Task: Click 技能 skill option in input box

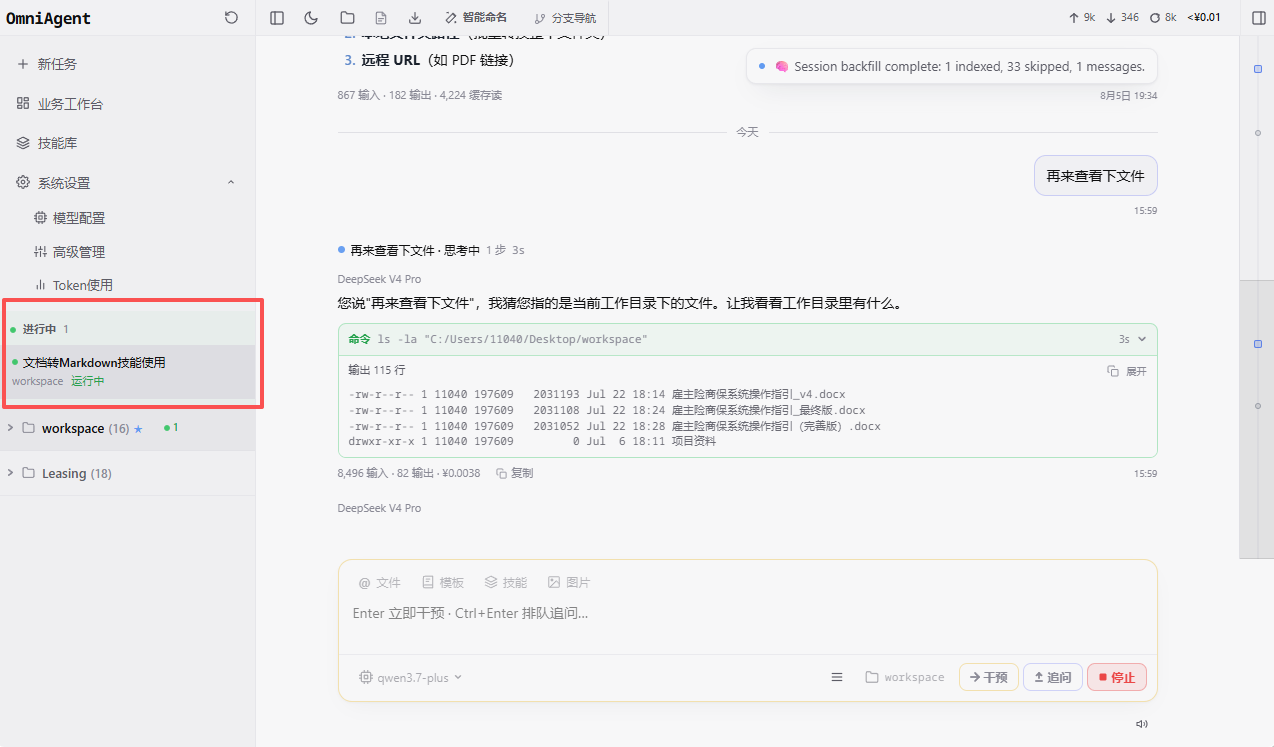Action: point(506,582)
